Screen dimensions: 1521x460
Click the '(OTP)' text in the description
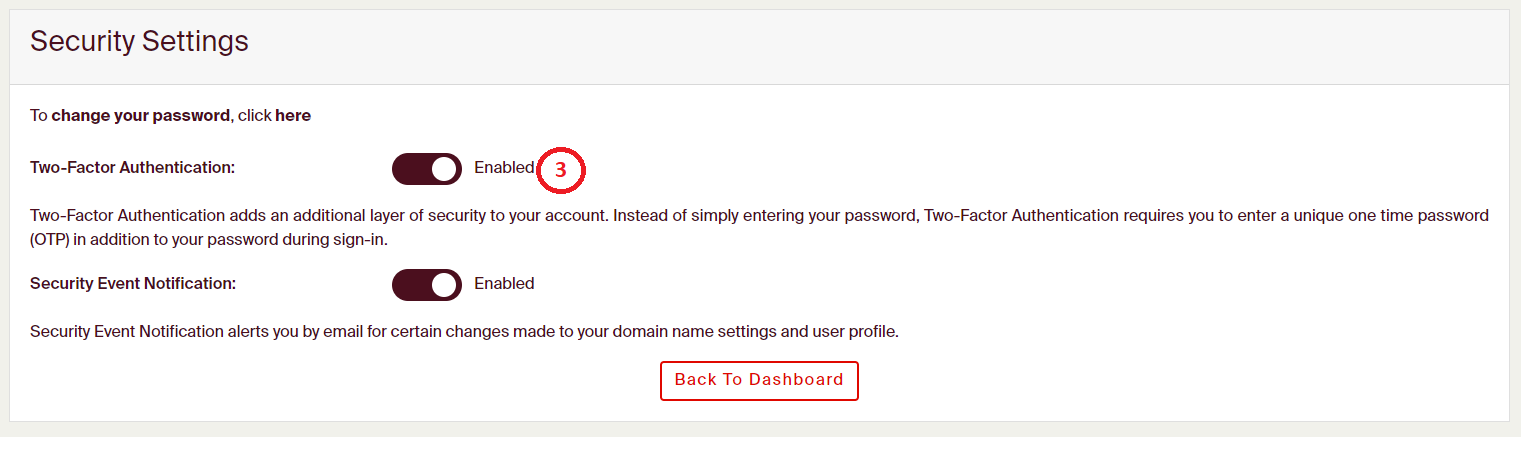[x=55, y=241]
